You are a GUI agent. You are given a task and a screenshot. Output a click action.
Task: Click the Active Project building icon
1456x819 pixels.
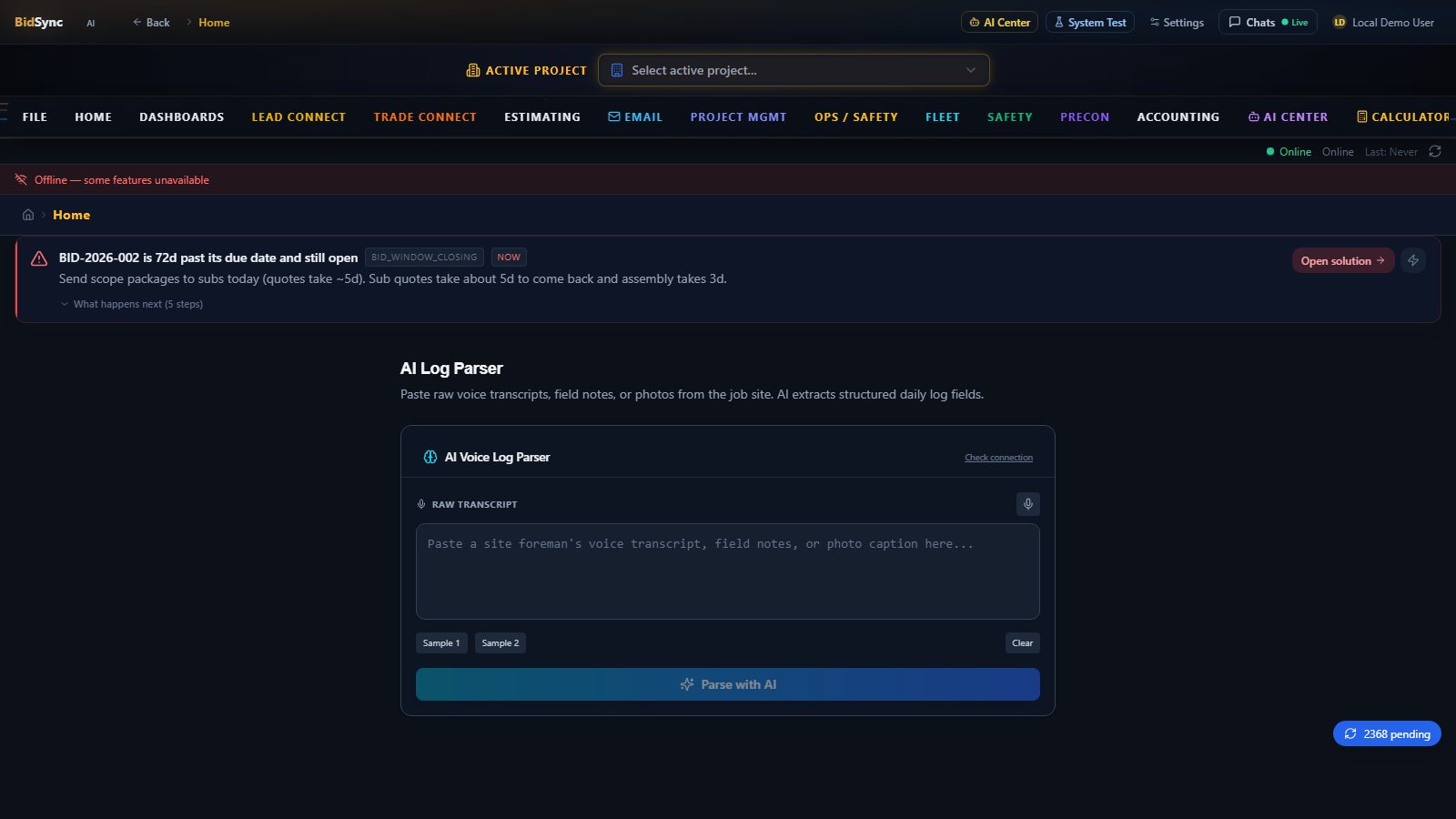click(x=472, y=70)
